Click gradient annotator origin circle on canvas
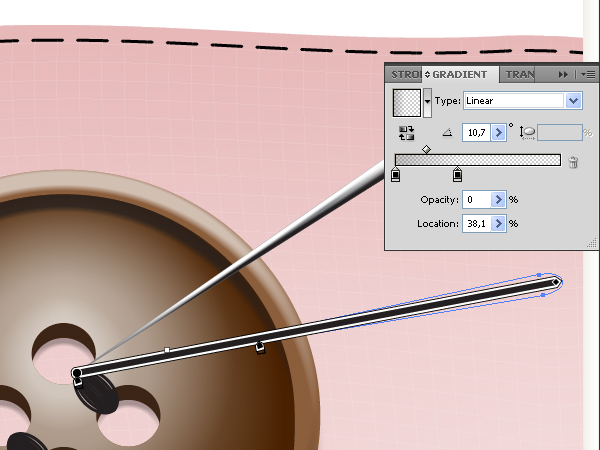The height and width of the screenshot is (450, 600). click(77, 373)
